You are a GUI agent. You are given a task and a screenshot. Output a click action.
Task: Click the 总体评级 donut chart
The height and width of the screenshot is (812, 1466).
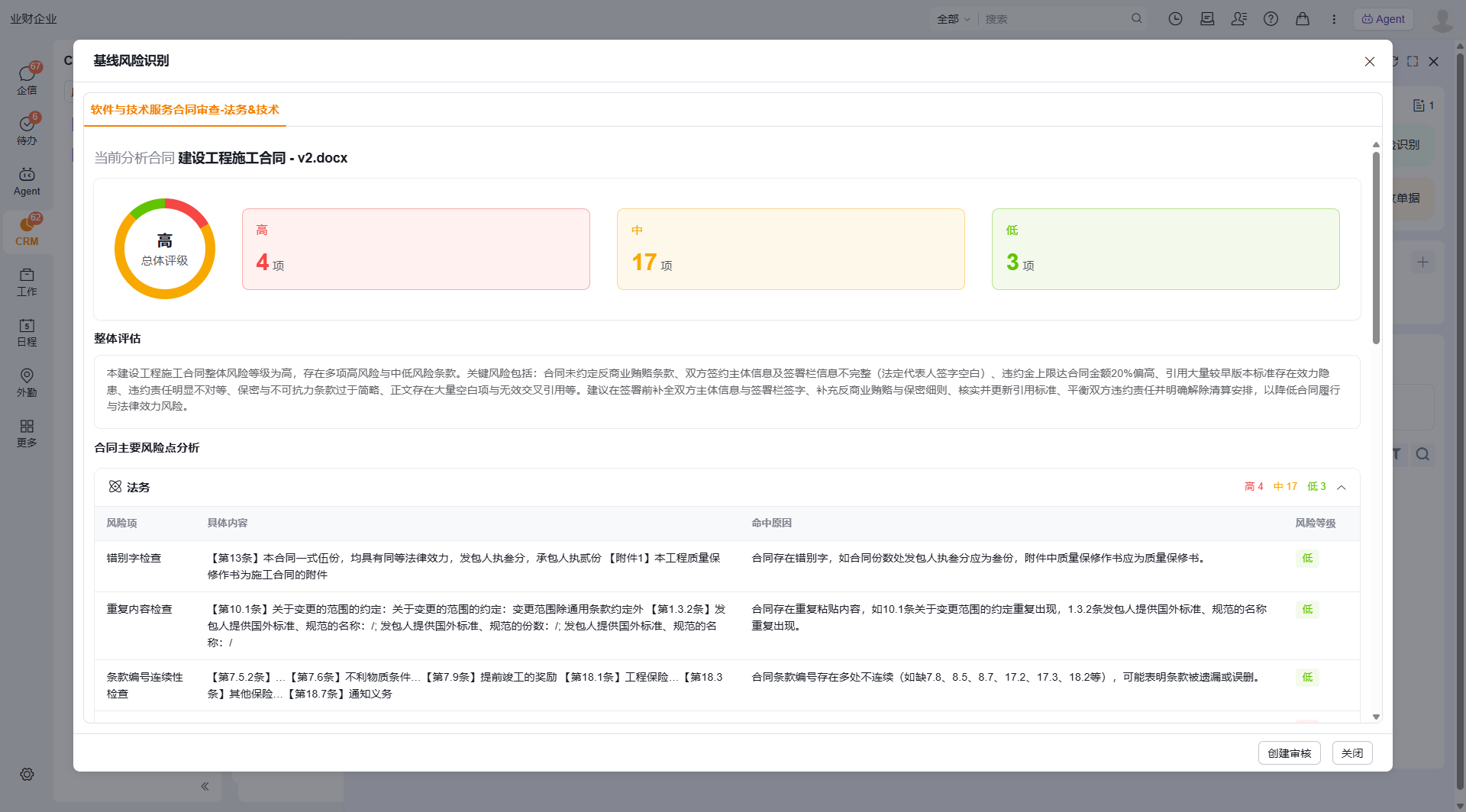165,249
